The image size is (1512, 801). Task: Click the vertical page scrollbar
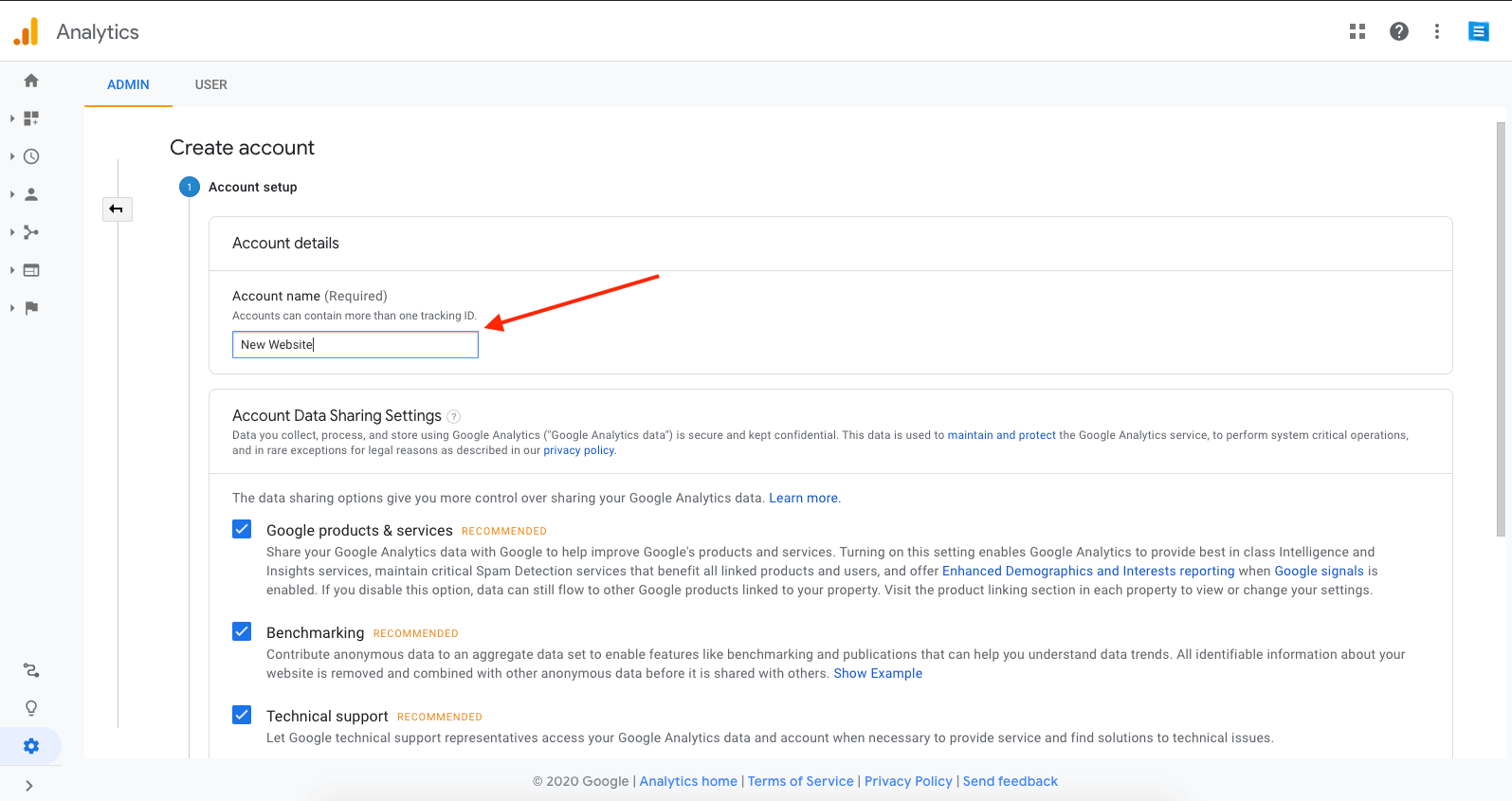pos(1501,329)
